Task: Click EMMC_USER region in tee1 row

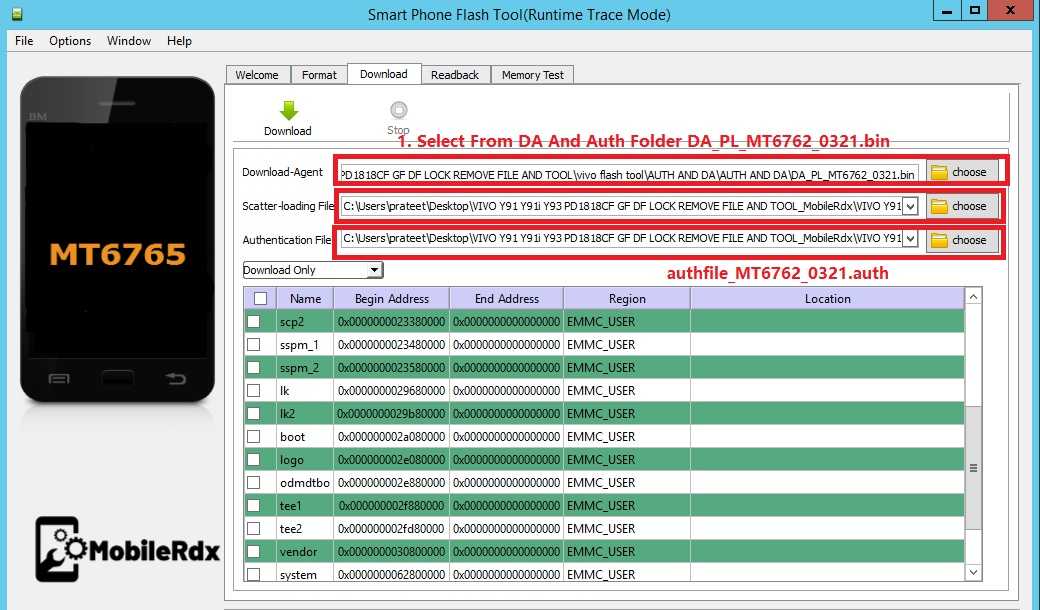Action: pyautogui.click(x=601, y=505)
